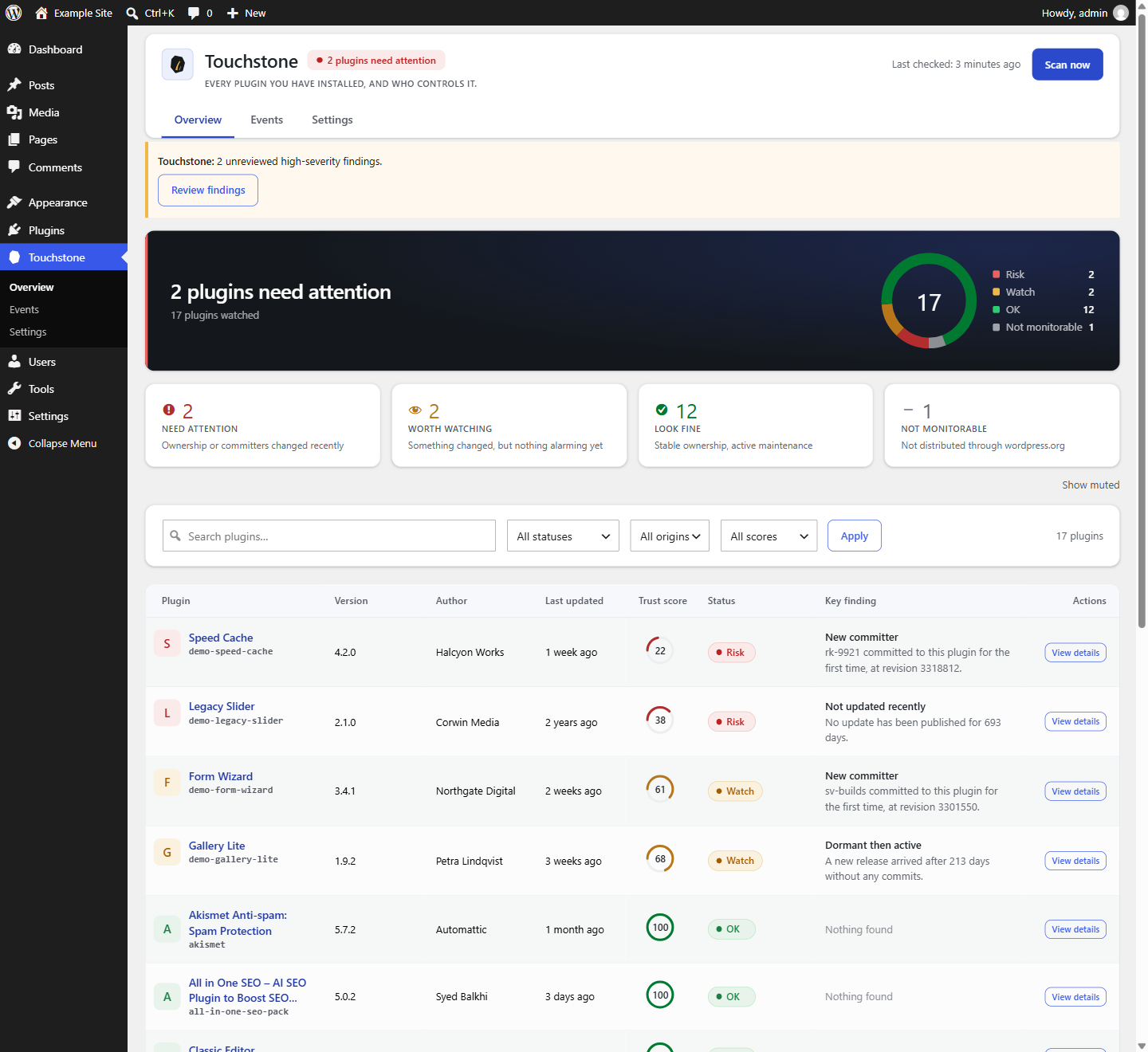Open Akismet Anti-spam plugin link
Viewport: 1148px width, 1052px height.
pyautogui.click(x=238, y=923)
